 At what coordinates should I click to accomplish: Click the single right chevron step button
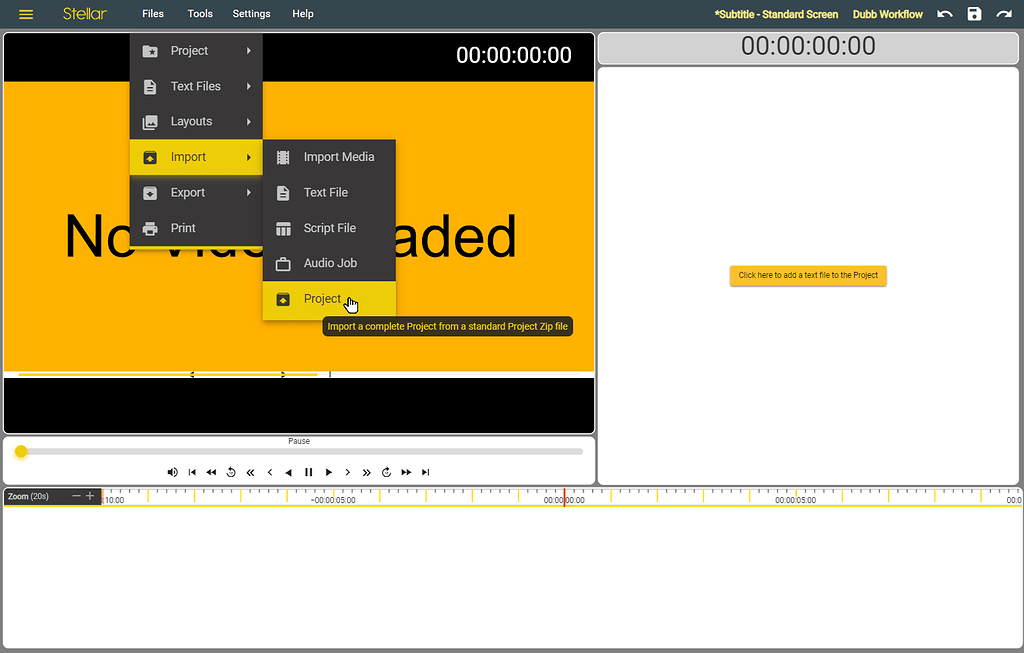tap(347, 472)
